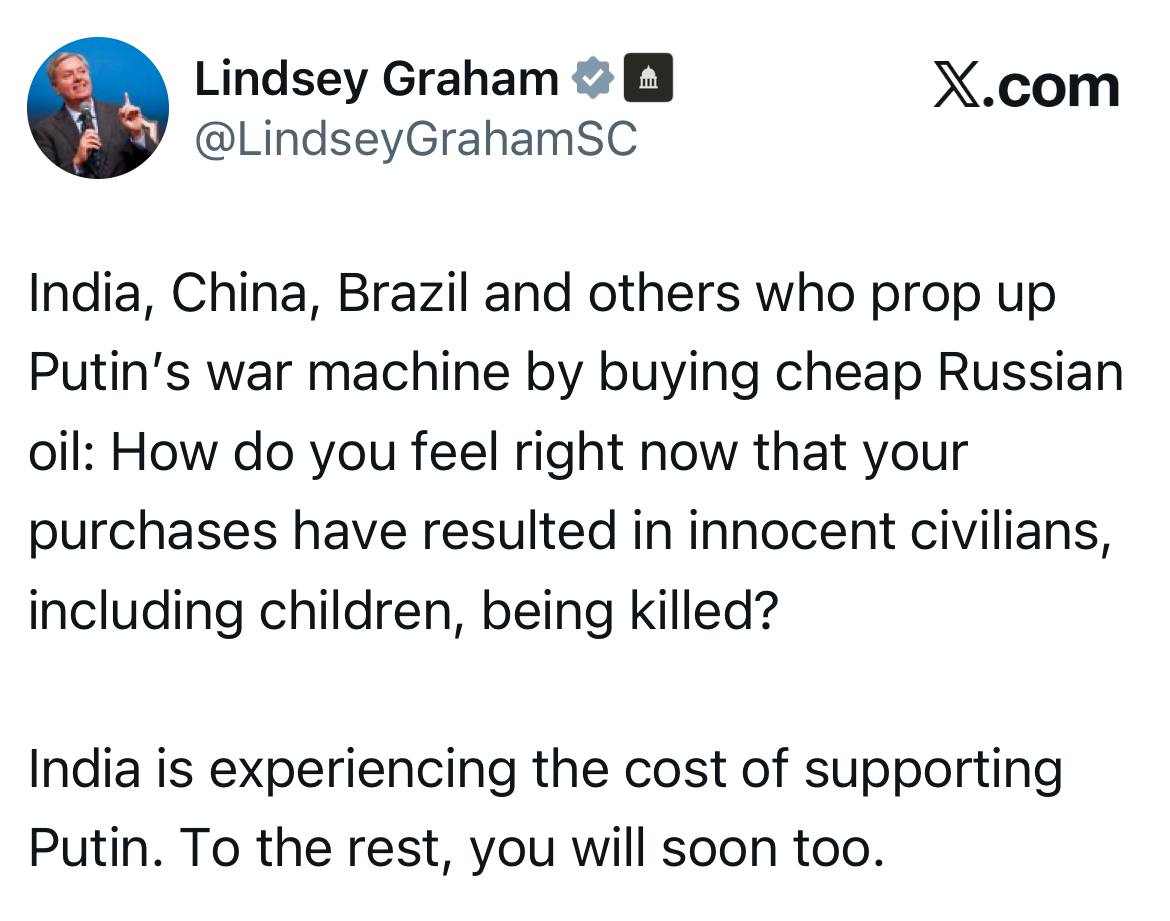
Task: Open the @LindseyGrahamSC handle
Action: pyautogui.click(x=416, y=139)
